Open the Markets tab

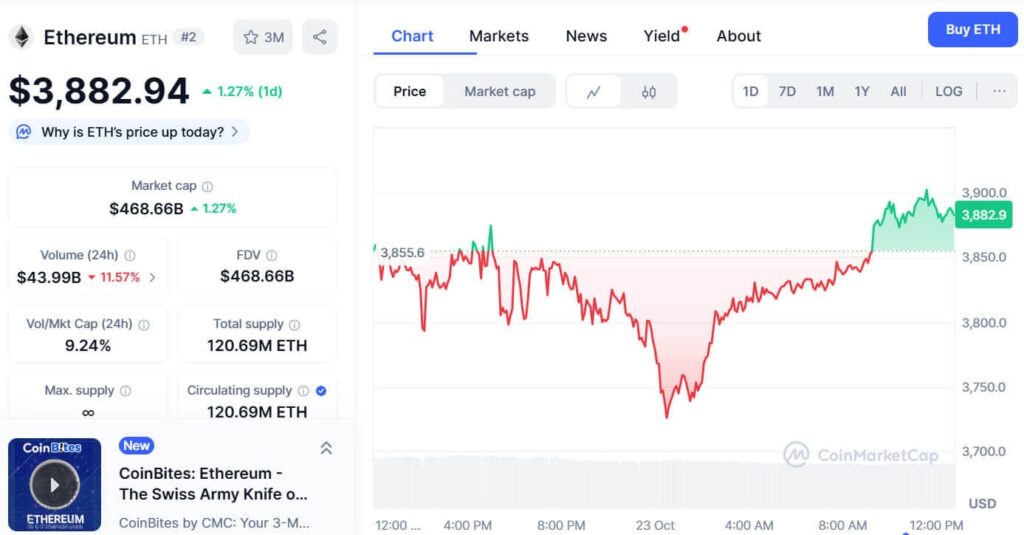coord(498,36)
